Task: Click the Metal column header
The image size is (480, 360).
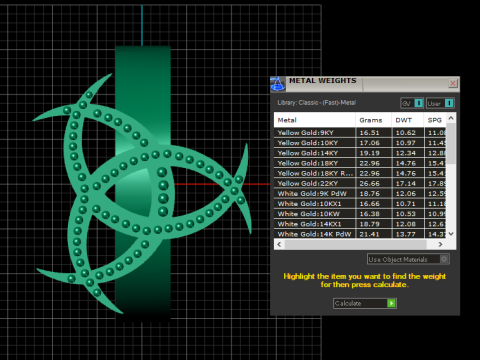Action: (x=315, y=120)
